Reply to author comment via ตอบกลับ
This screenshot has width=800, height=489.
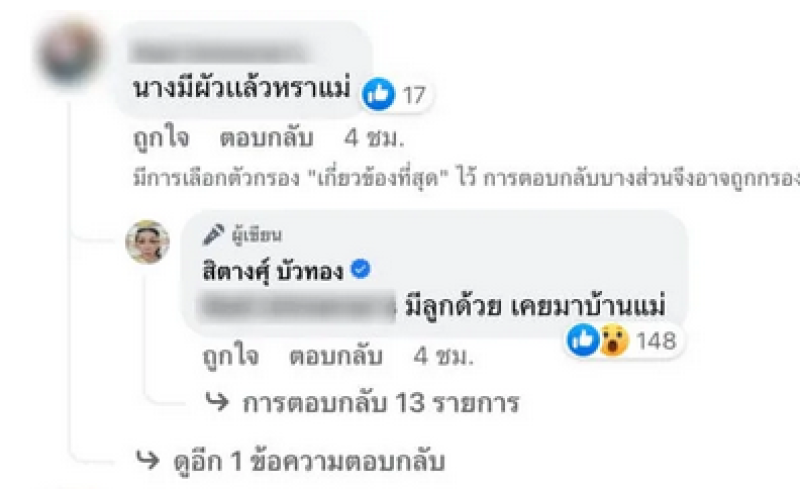pyautogui.click(x=336, y=356)
